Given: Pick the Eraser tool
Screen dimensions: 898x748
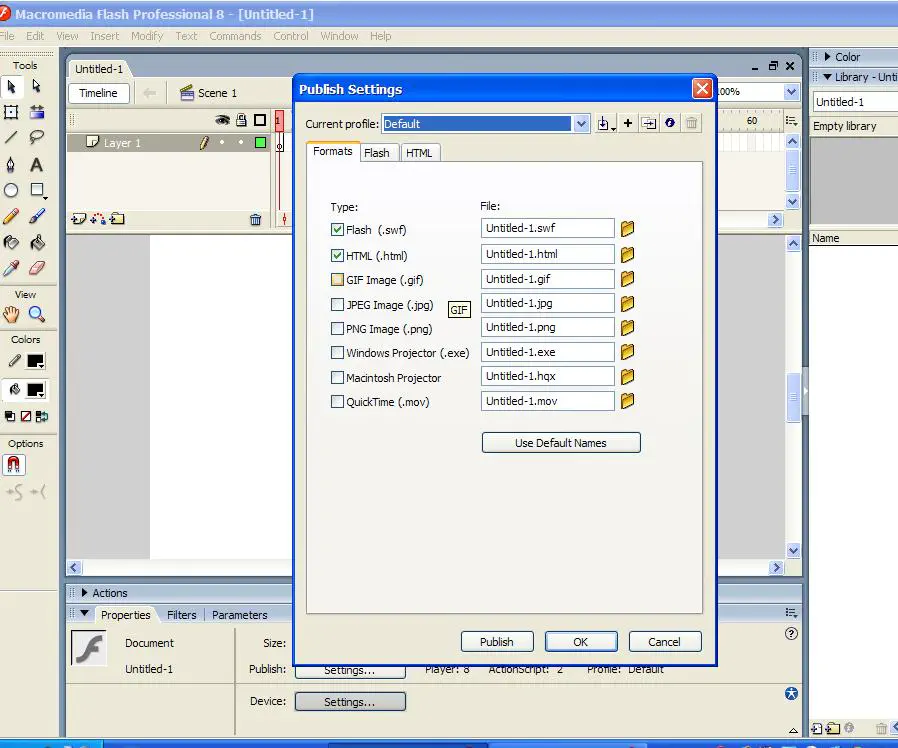Looking at the screenshot, I should 37,268.
